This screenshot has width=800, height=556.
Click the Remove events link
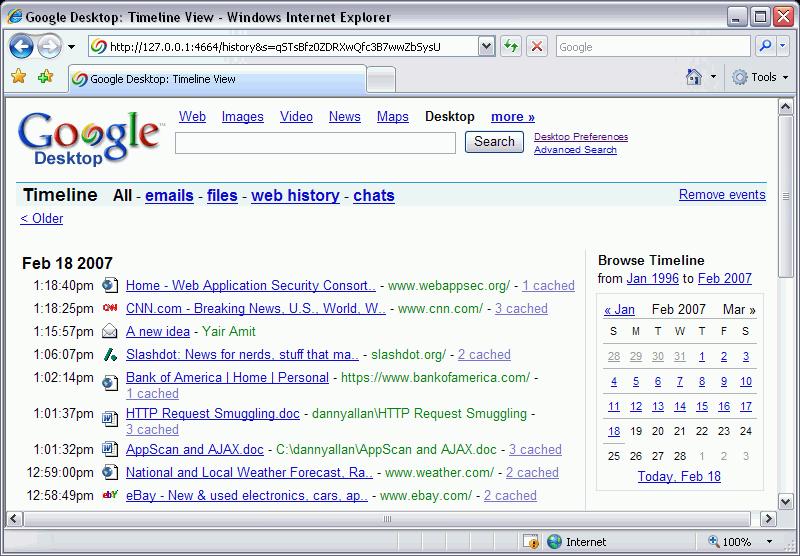[722, 194]
